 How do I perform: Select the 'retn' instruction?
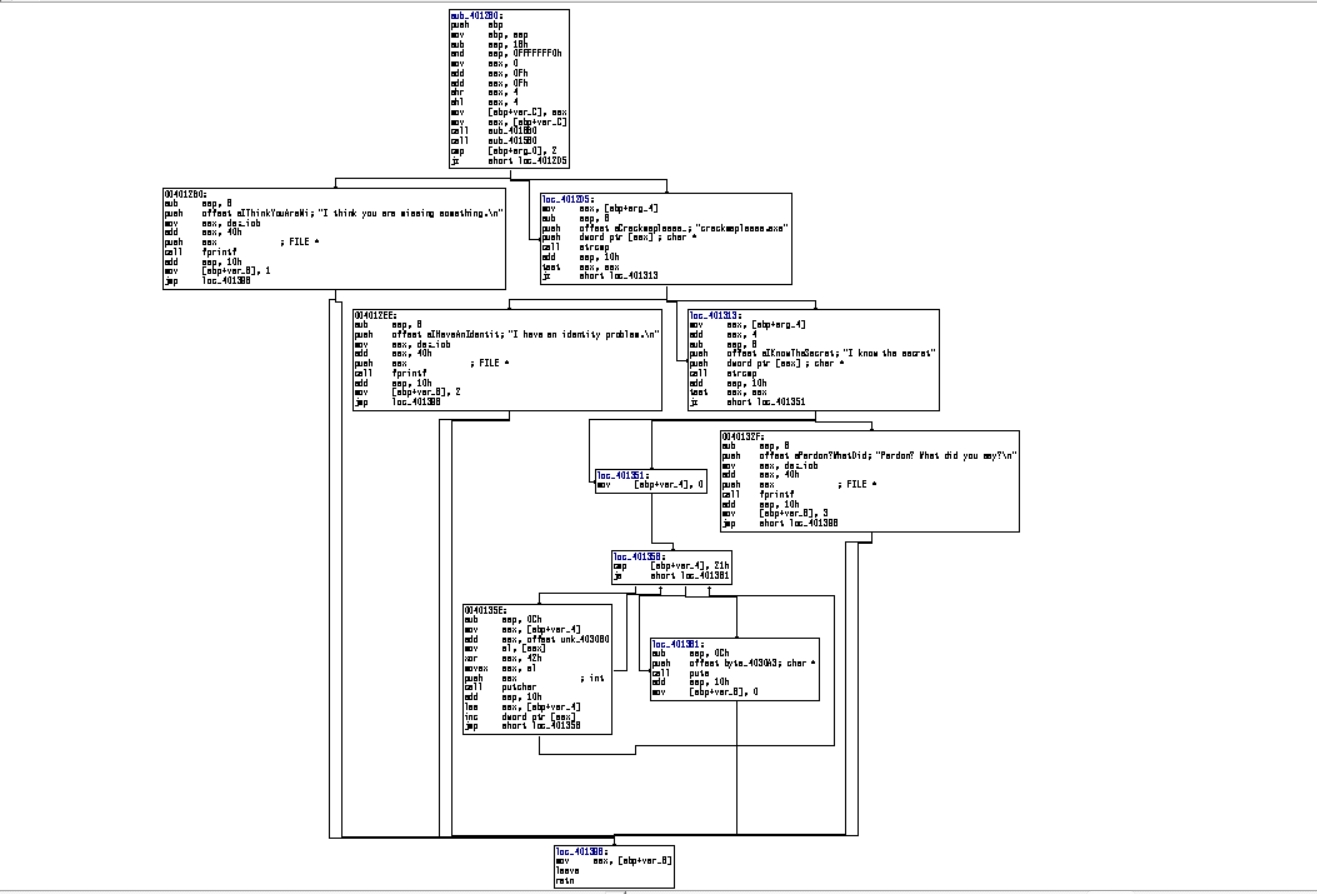click(x=566, y=880)
